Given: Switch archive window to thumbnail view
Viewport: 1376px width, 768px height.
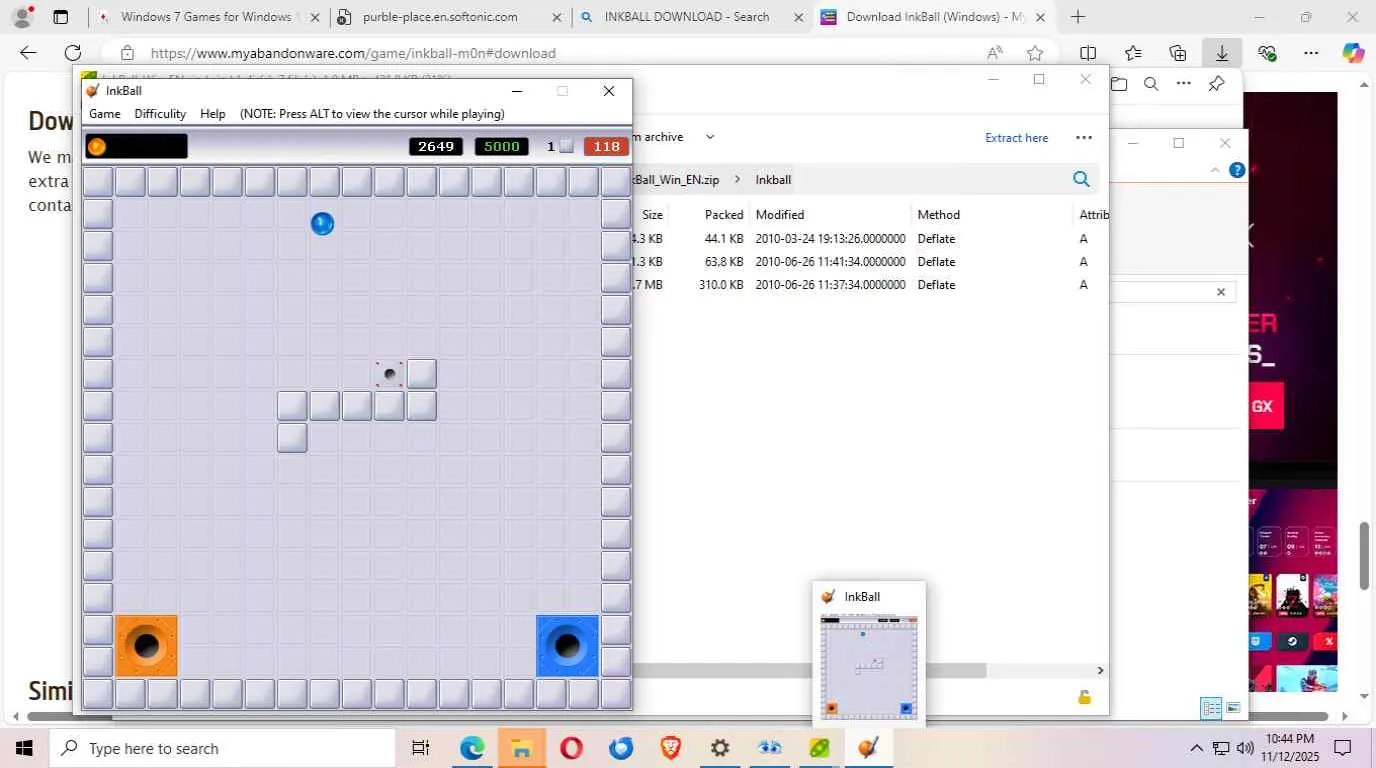Looking at the screenshot, I should tap(1234, 709).
